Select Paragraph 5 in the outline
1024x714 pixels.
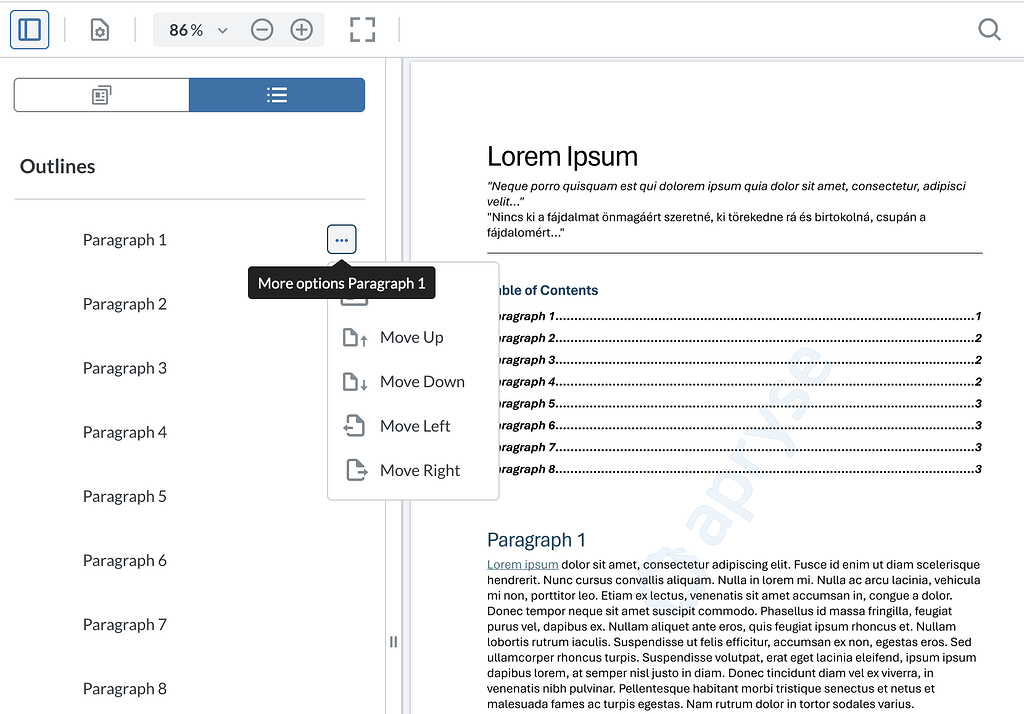pyautogui.click(x=125, y=496)
